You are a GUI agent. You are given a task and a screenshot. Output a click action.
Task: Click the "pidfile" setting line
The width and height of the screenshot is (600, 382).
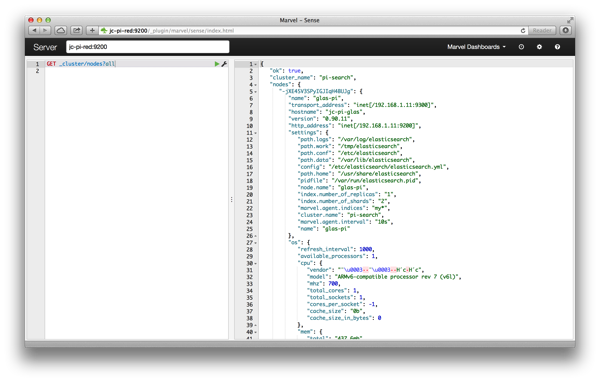[x=359, y=181]
